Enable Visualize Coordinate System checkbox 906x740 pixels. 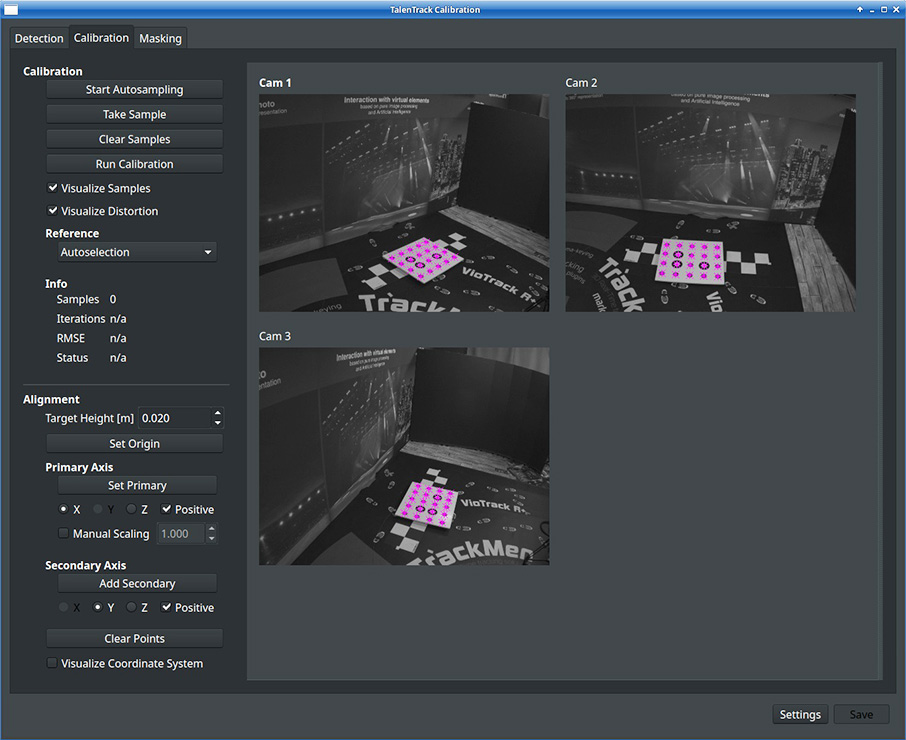click(53, 664)
